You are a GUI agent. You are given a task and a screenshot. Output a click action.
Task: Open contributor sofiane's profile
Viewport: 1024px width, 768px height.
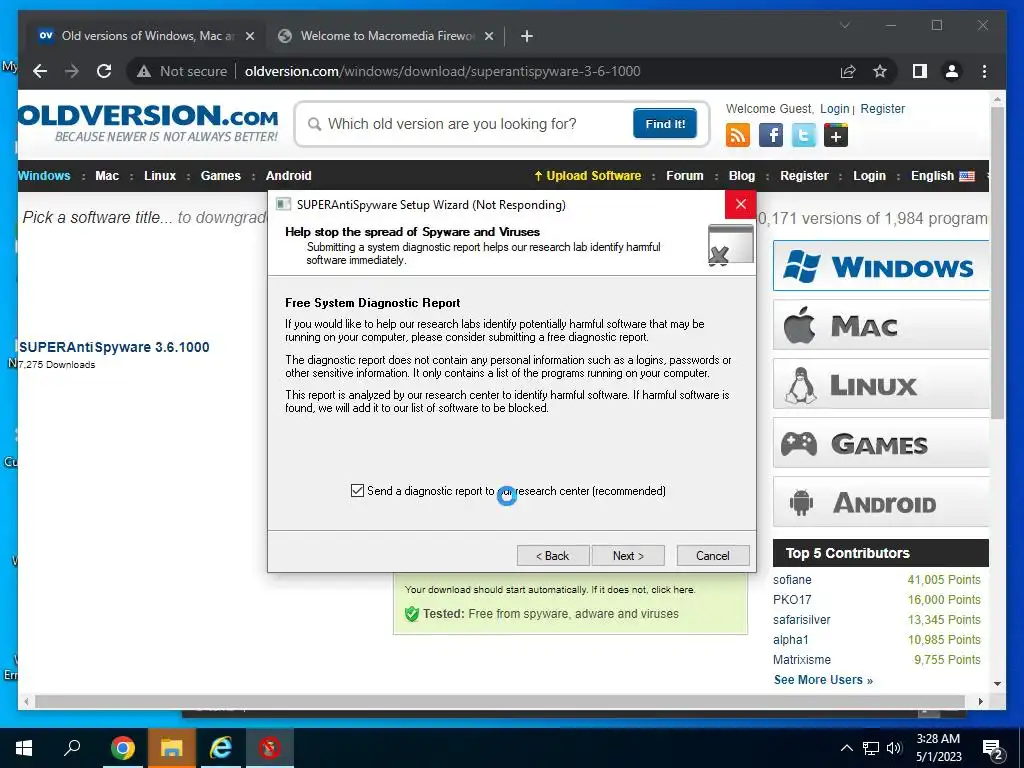pos(792,580)
